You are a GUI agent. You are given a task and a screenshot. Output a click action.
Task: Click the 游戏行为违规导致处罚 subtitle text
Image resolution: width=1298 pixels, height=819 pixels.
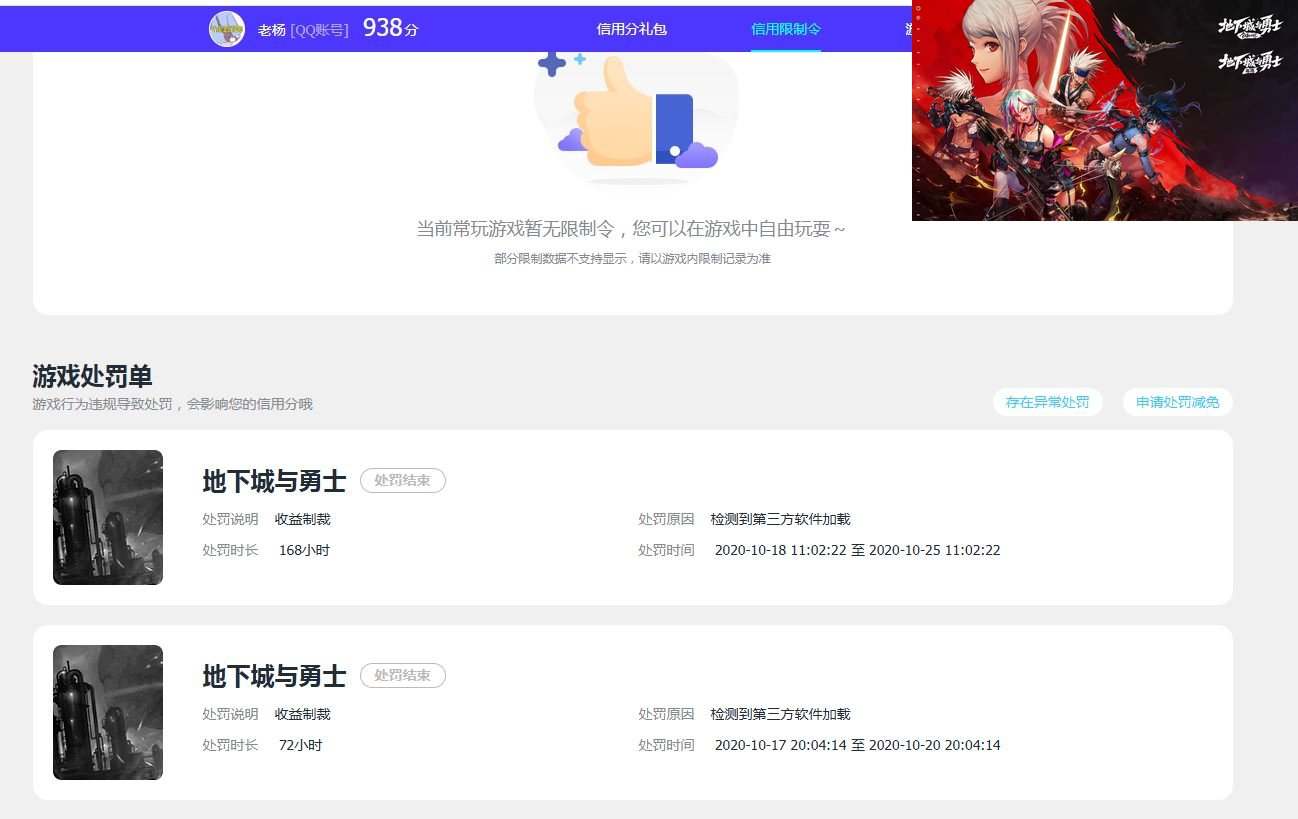pos(172,404)
